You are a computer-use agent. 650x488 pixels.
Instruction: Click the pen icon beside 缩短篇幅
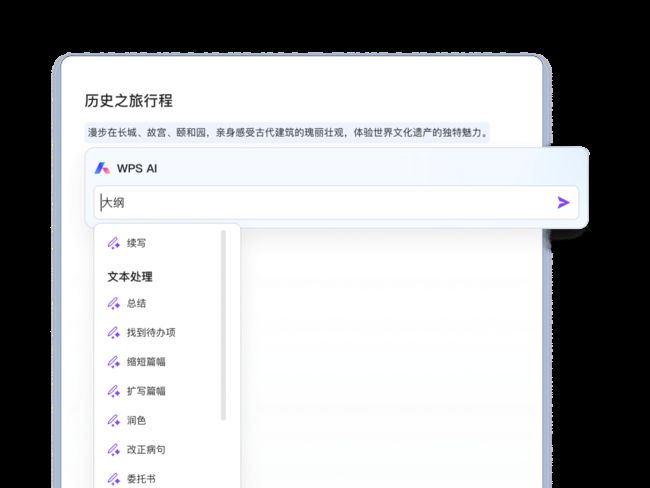click(114, 362)
